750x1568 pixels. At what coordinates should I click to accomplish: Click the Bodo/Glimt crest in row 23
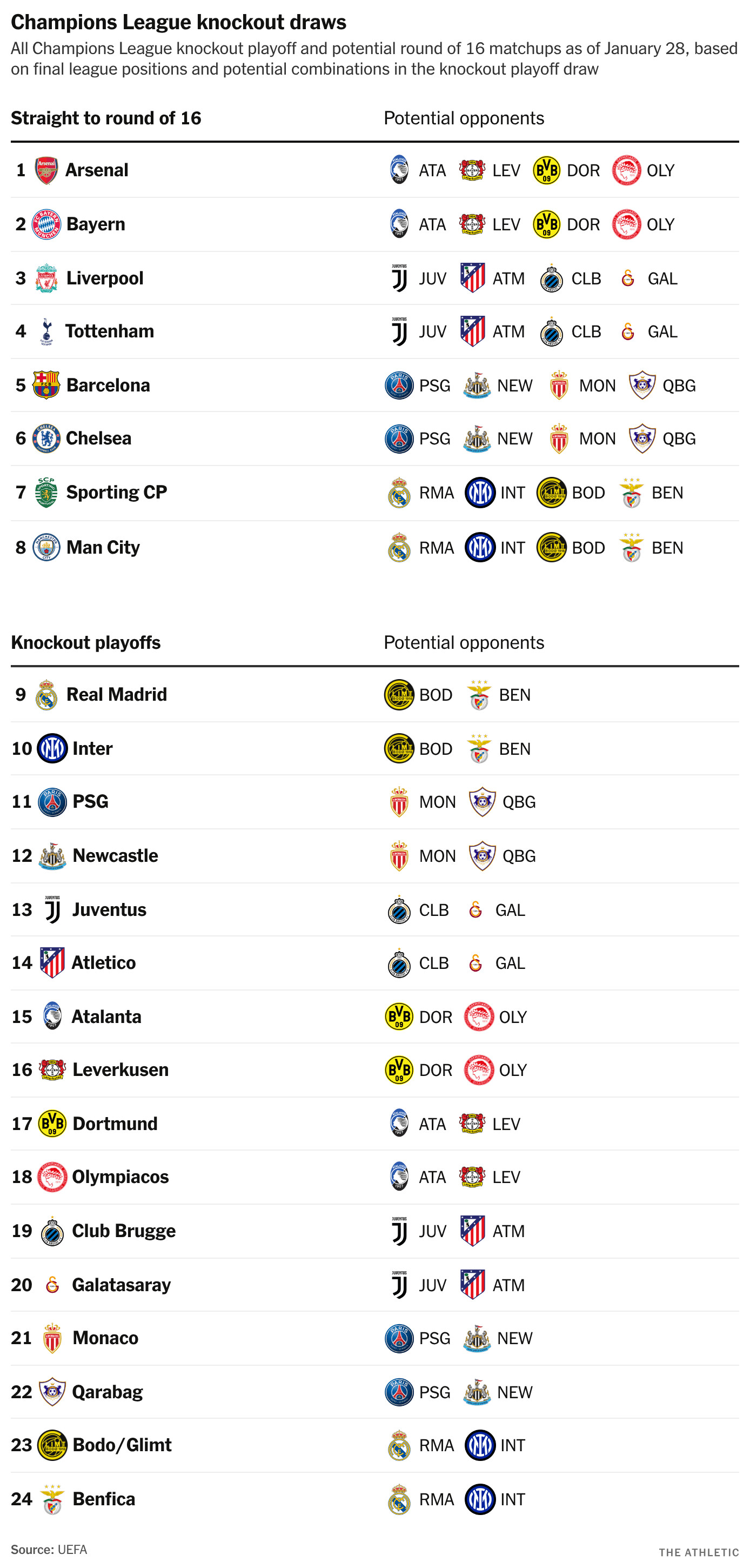tap(52, 1445)
